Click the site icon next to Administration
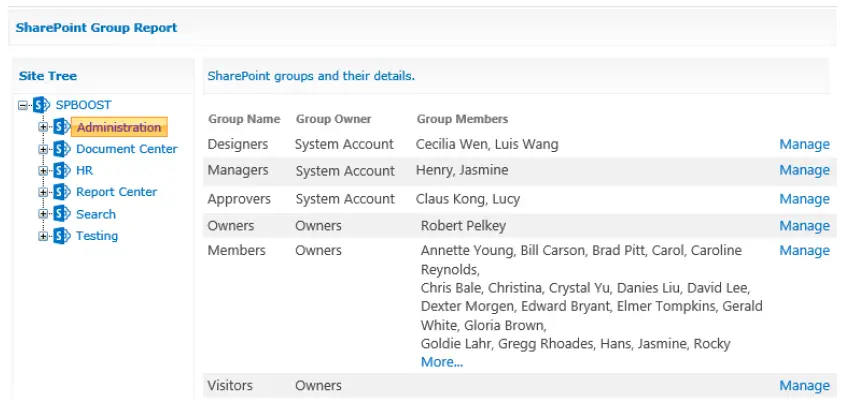This screenshot has height=402, width=841. click(x=62, y=127)
